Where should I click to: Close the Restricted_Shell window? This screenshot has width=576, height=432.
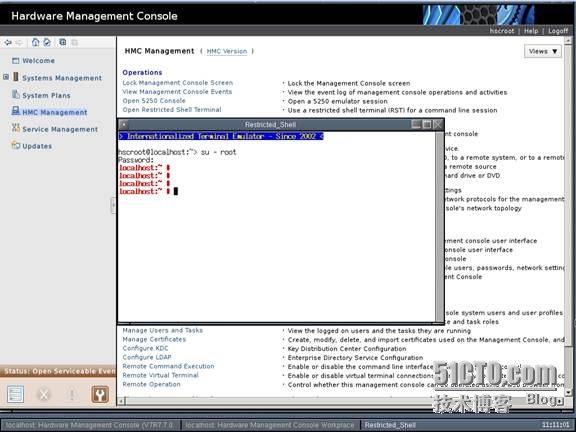tap(438, 125)
